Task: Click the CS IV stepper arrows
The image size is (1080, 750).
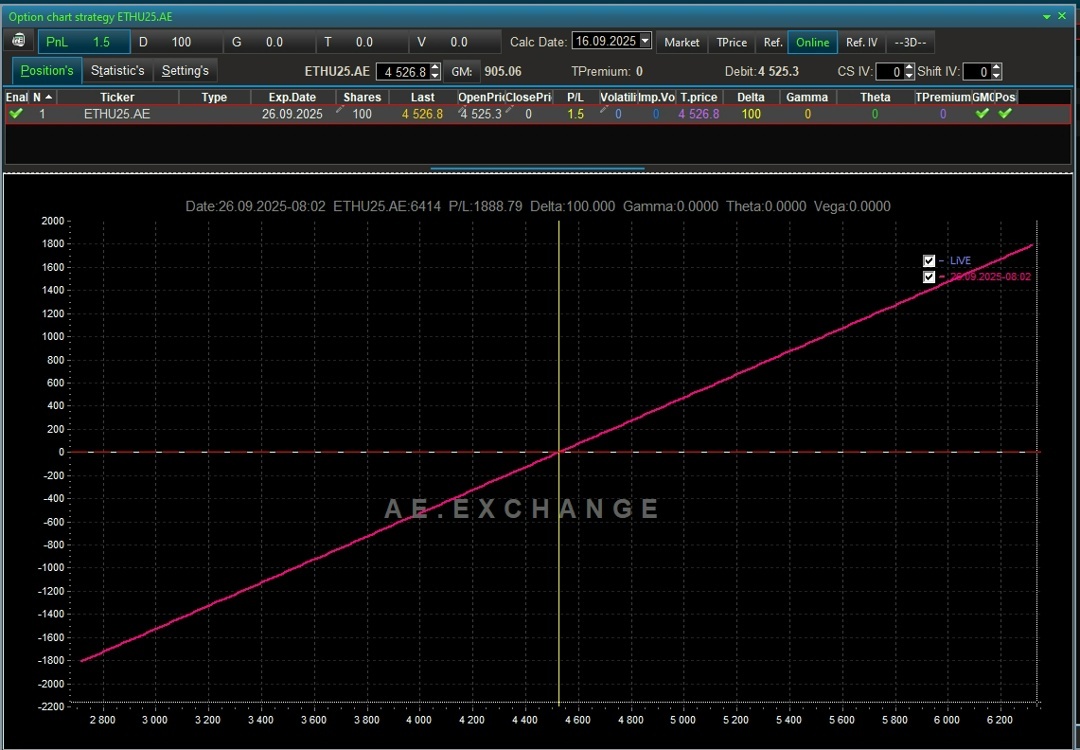Action: 909,71
